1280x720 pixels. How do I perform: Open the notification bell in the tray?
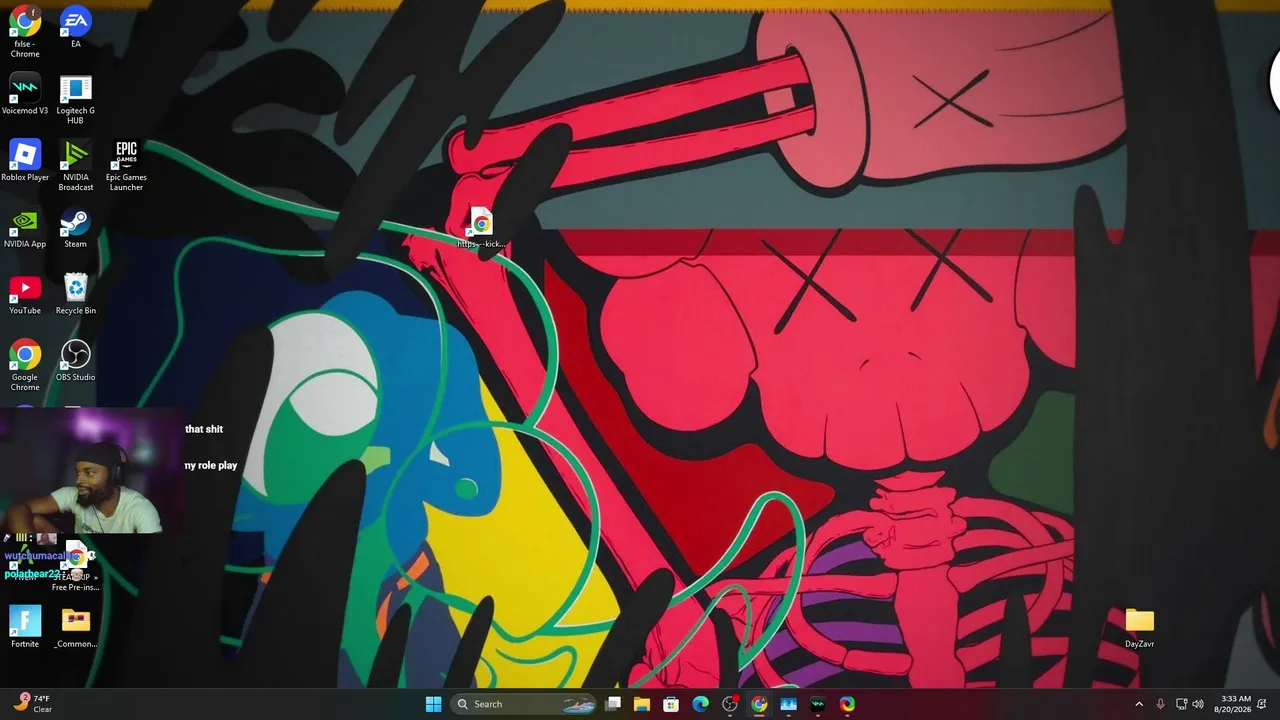pos(1262,704)
